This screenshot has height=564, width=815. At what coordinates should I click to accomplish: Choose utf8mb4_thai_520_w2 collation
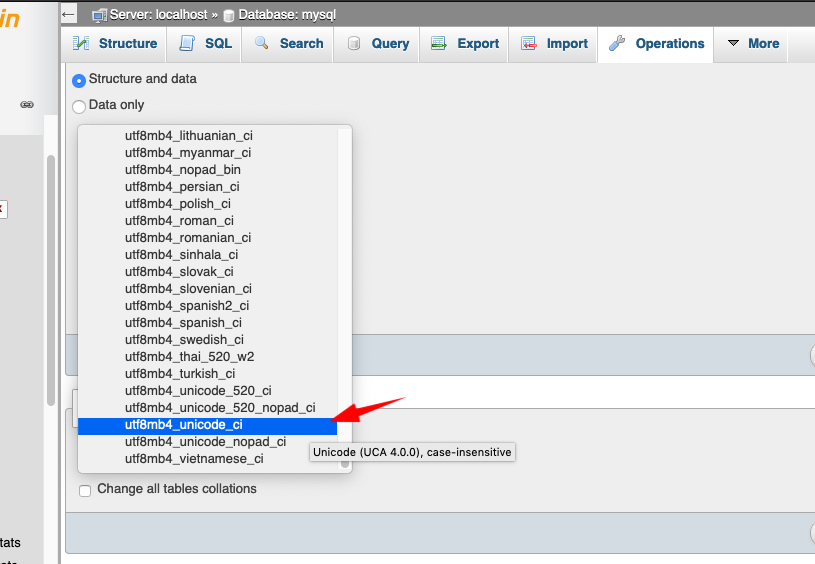pos(207,357)
